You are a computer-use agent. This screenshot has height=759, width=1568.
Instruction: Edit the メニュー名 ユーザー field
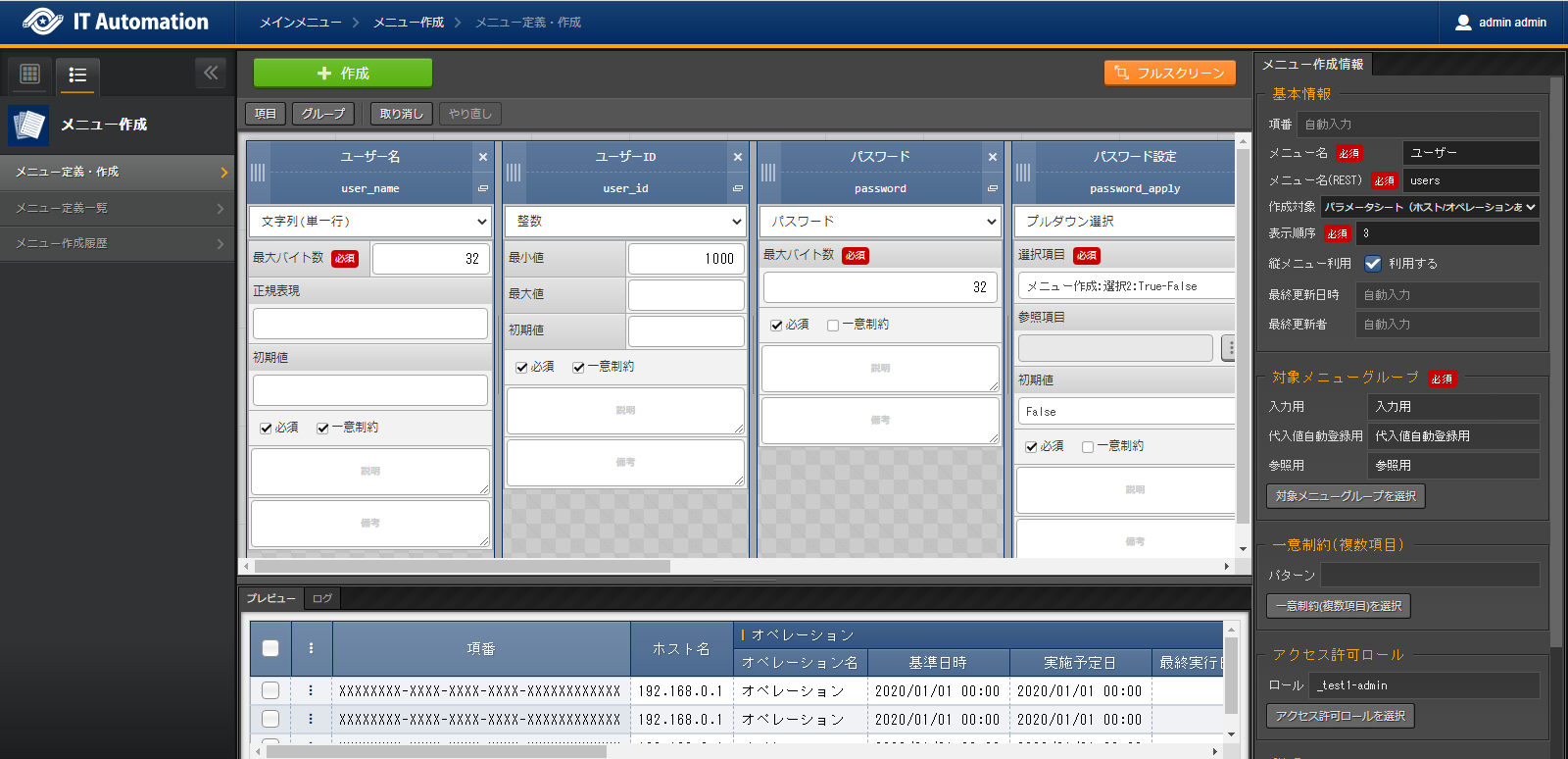[x=1471, y=153]
